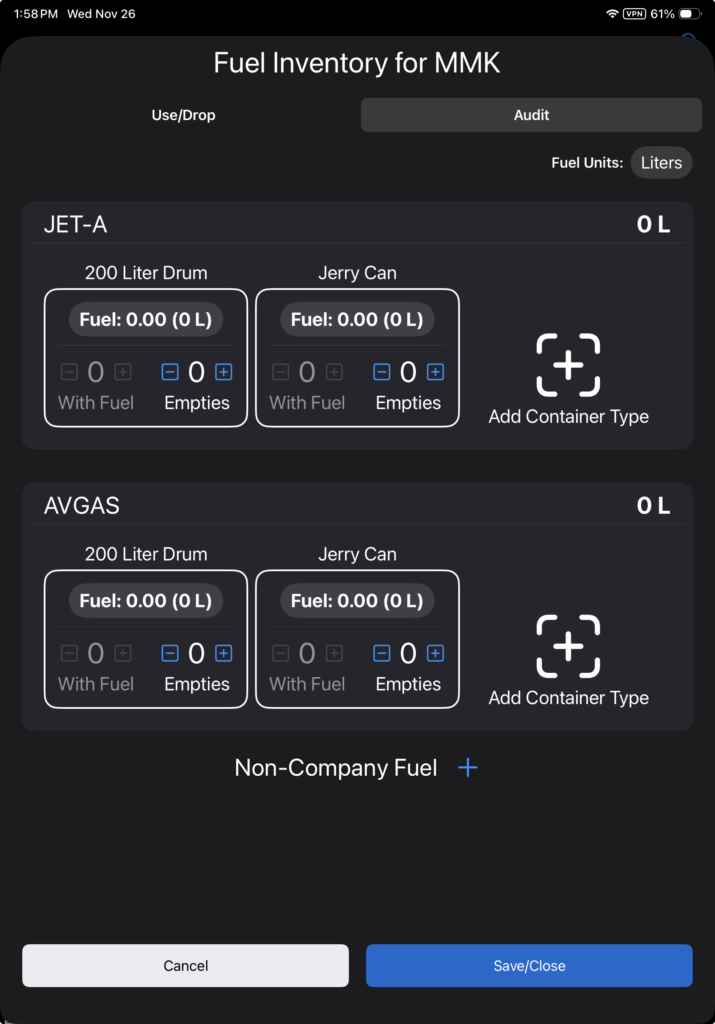Increase Empties for AVGAS 200 Liter Drum
The image size is (715, 1024).
click(224, 653)
